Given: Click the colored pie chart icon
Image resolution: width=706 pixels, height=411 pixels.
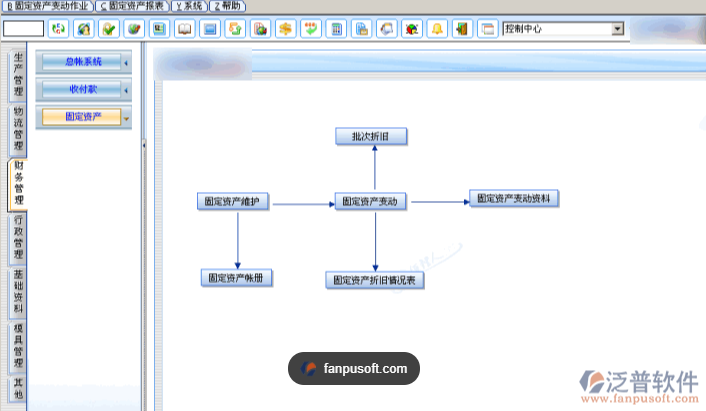Looking at the screenshot, I should (412, 29).
